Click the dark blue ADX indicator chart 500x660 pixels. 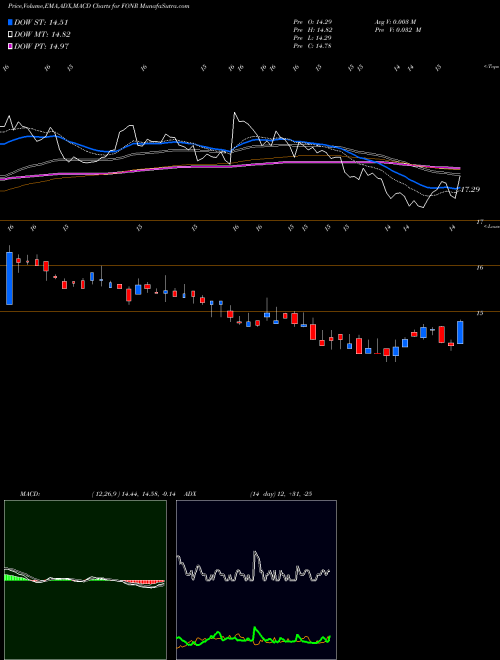(x=256, y=580)
